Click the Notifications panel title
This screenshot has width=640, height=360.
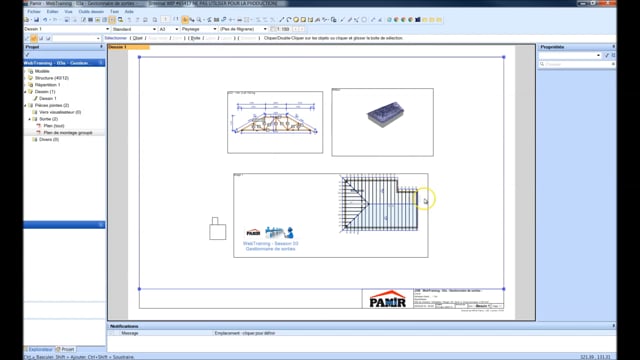(x=124, y=326)
